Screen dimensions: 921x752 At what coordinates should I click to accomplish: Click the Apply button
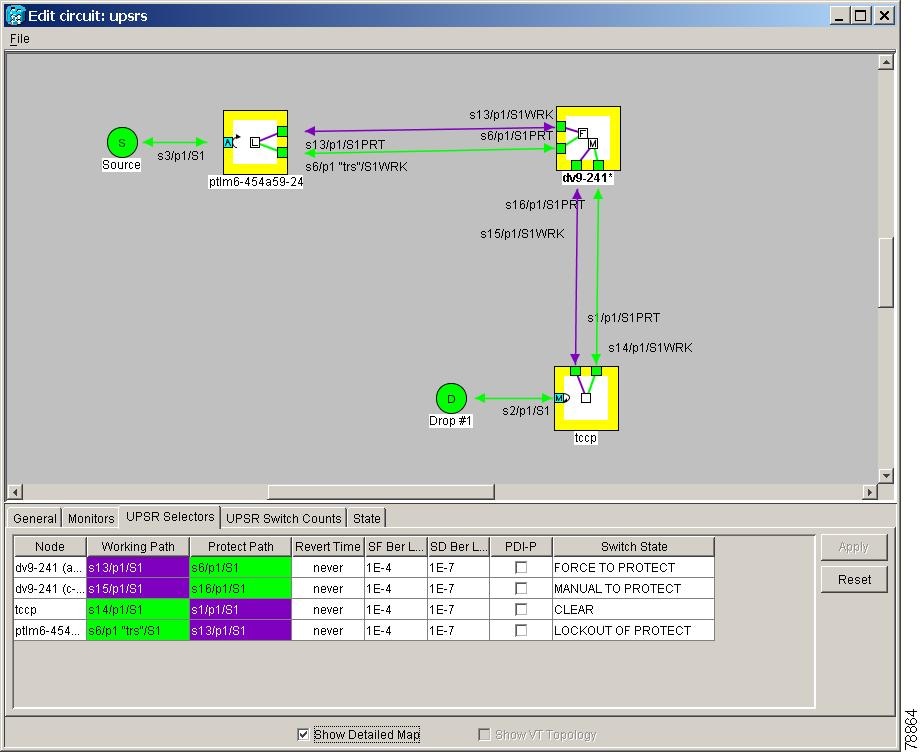point(854,548)
